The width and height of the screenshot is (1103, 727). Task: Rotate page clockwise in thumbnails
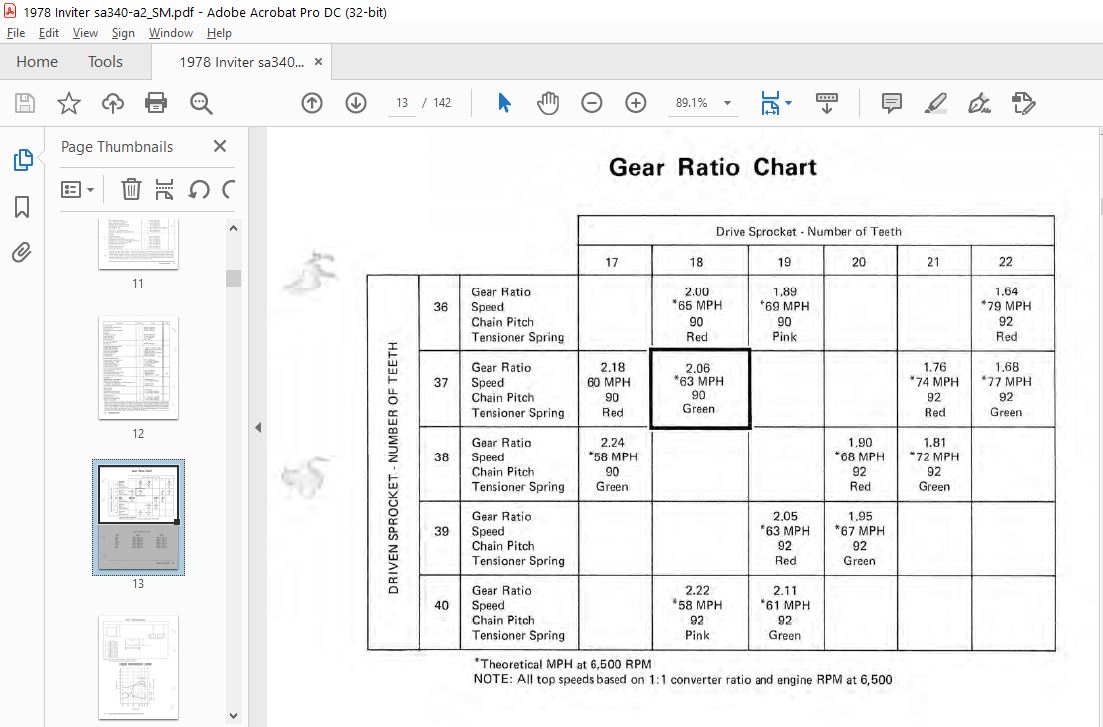[x=228, y=189]
